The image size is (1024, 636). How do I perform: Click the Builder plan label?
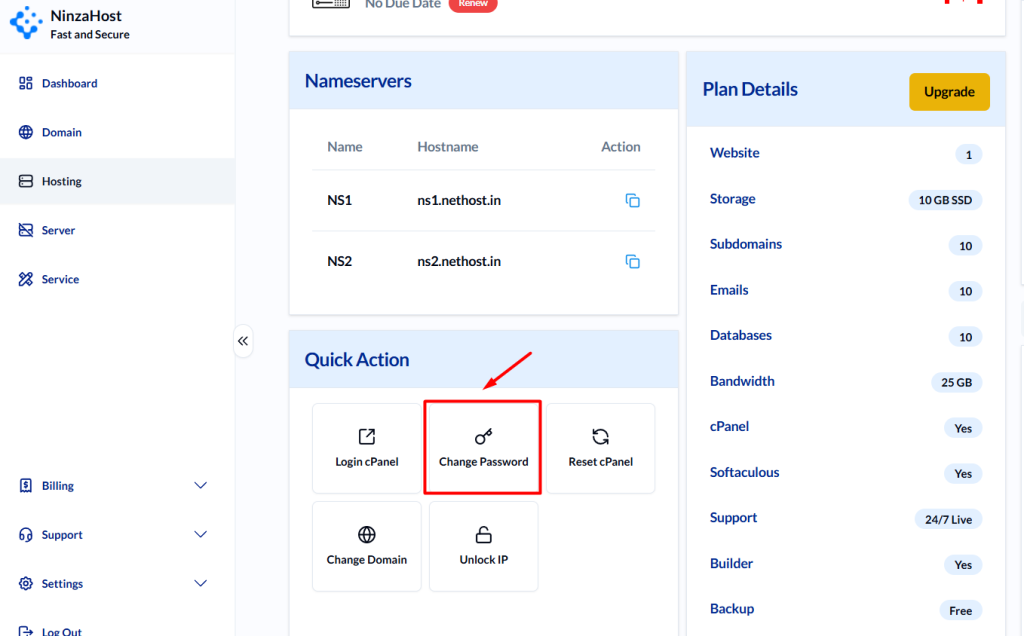[731, 563]
